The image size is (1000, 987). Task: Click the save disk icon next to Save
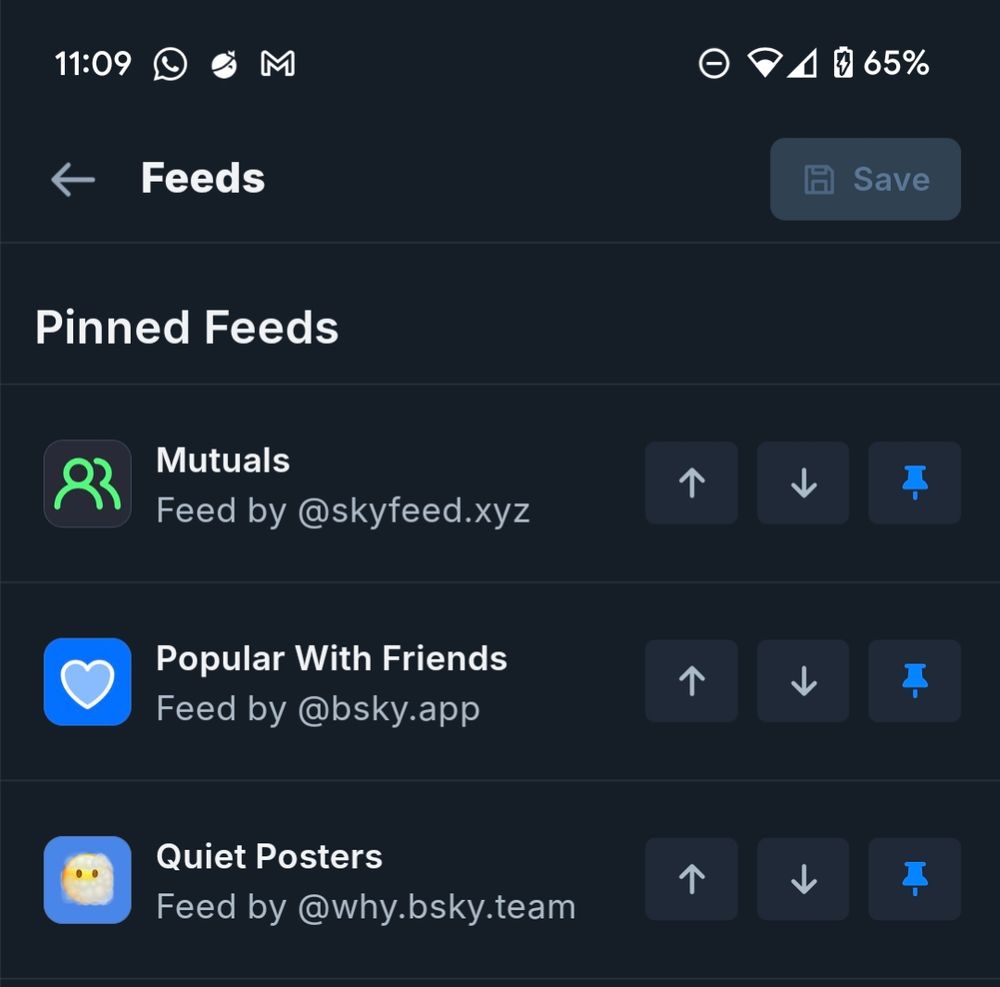click(819, 180)
